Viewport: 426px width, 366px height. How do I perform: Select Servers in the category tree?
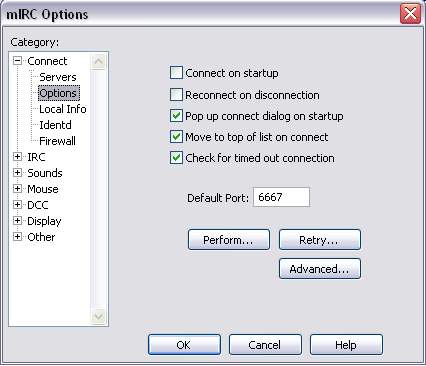point(58,77)
